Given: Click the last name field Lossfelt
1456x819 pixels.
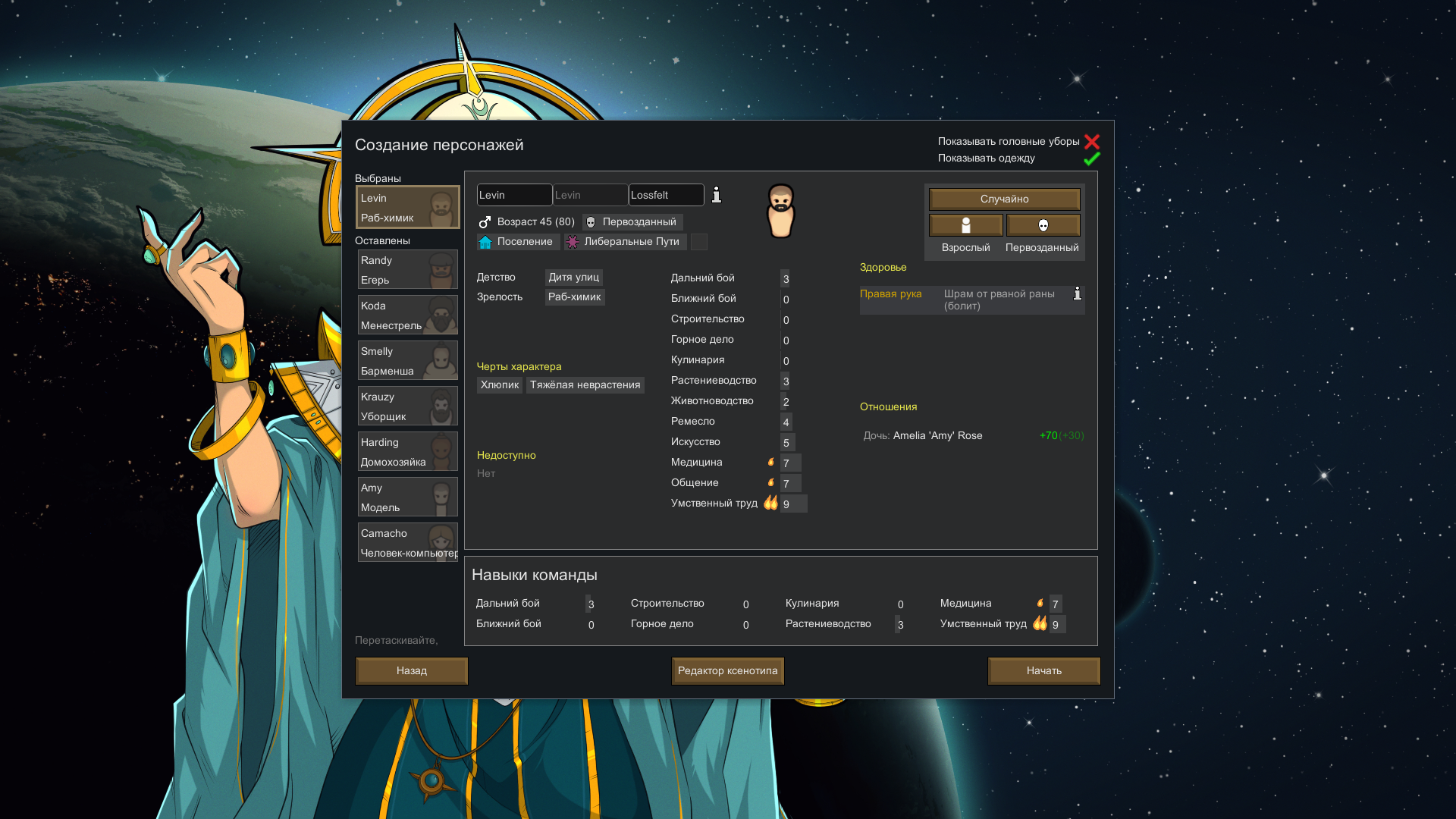Looking at the screenshot, I should (666, 195).
